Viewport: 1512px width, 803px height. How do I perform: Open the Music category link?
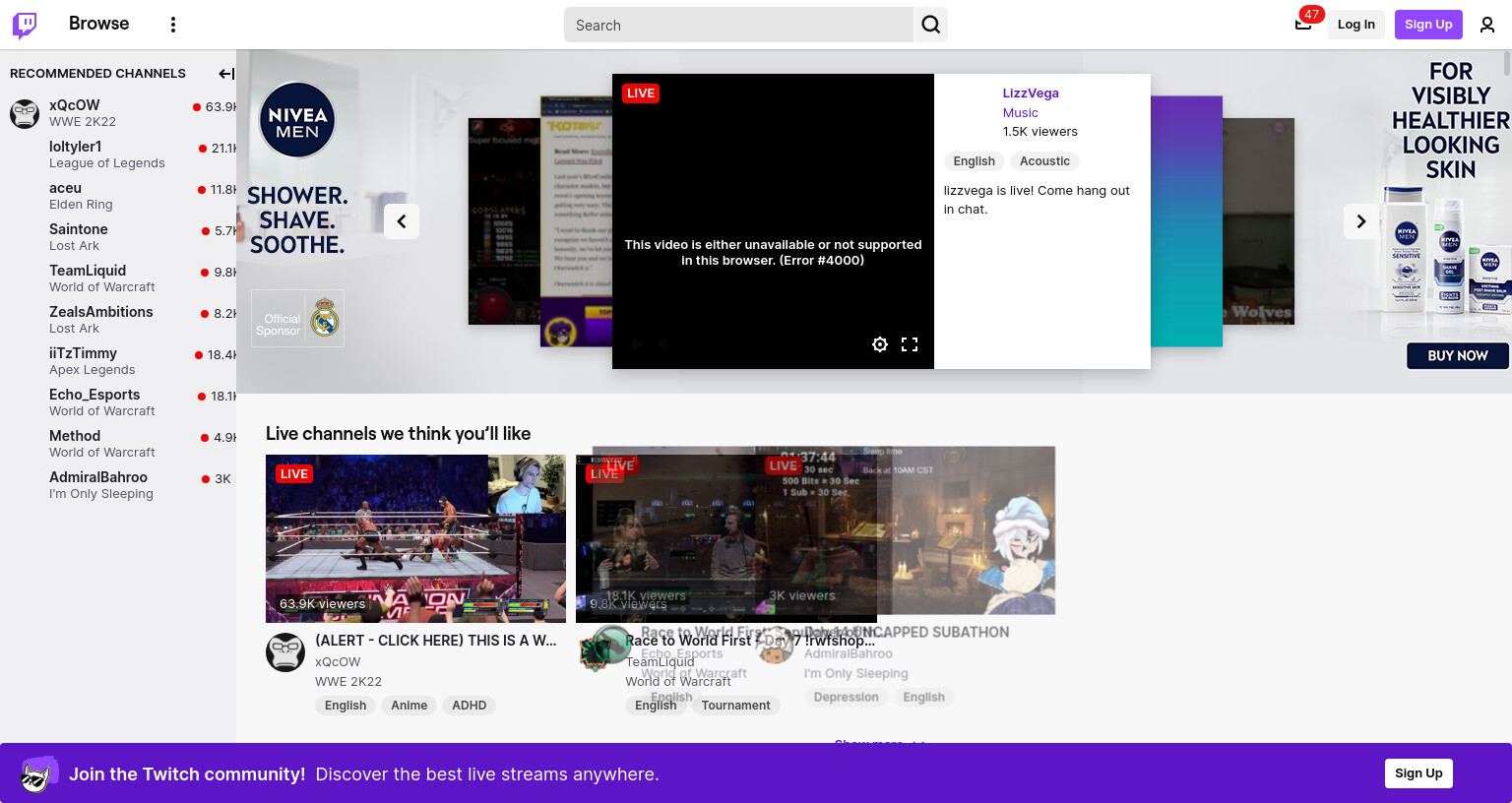[x=1020, y=113]
